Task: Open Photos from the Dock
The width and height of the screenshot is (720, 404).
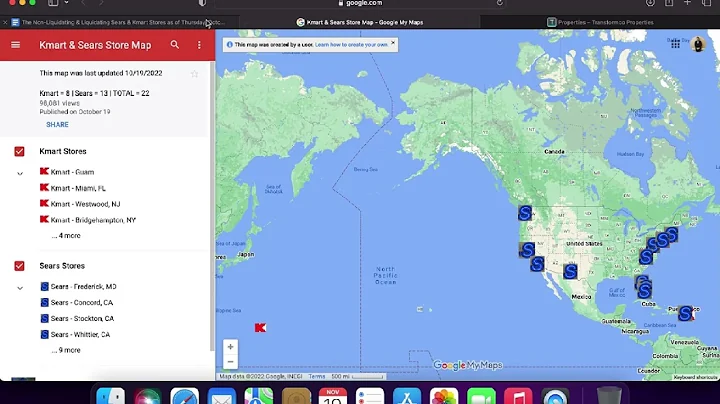Action: click(444, 397)
